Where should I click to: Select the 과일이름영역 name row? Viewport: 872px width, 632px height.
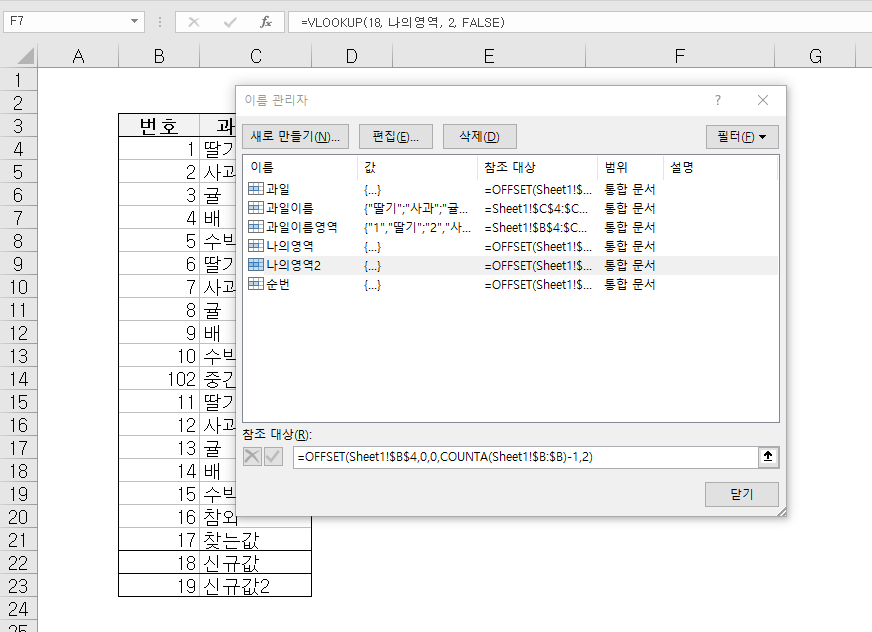point(510,228)
